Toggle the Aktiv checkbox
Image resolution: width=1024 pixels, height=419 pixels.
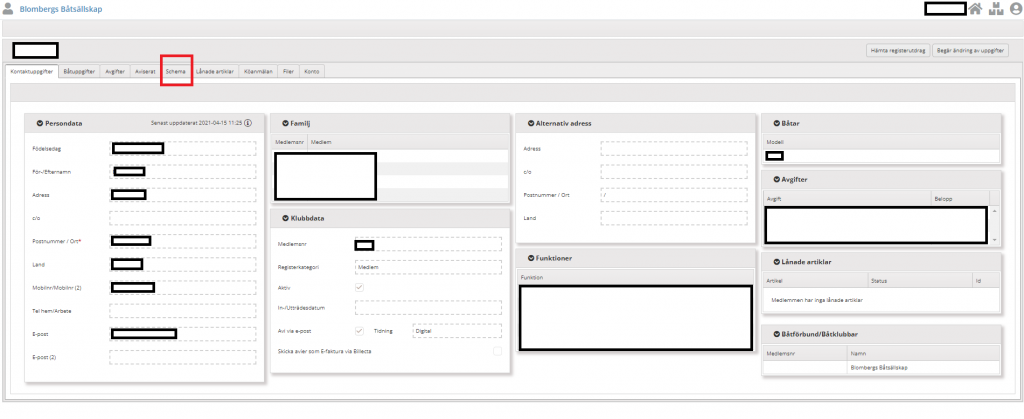coord(359,287)
